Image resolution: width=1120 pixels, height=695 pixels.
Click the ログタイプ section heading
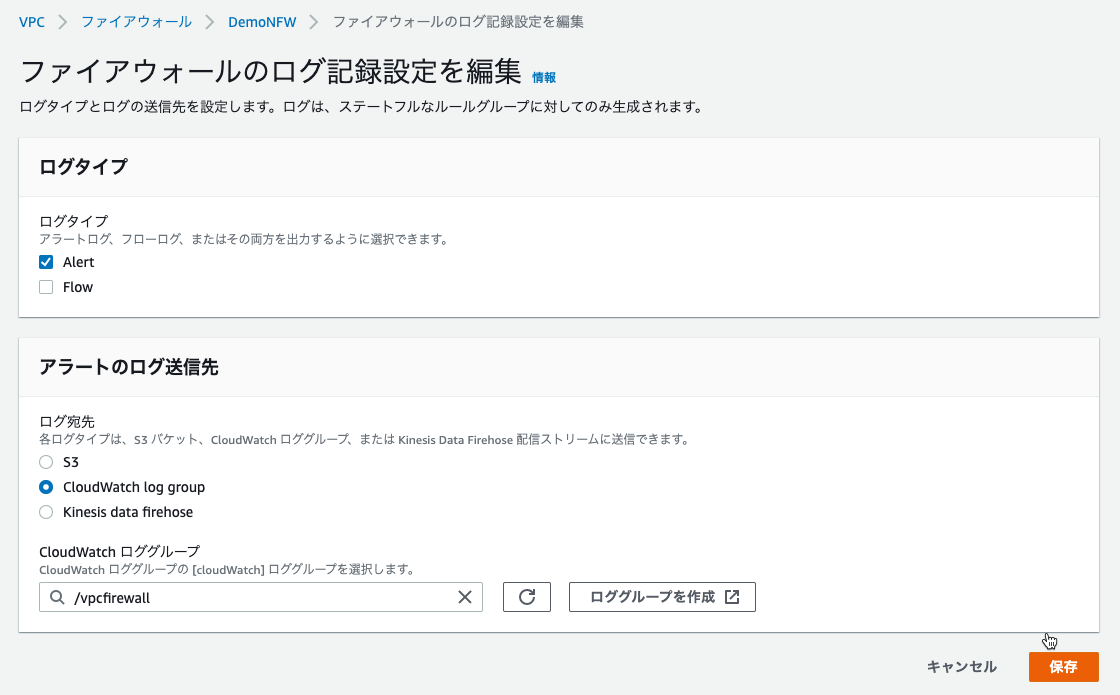point(84,166)
